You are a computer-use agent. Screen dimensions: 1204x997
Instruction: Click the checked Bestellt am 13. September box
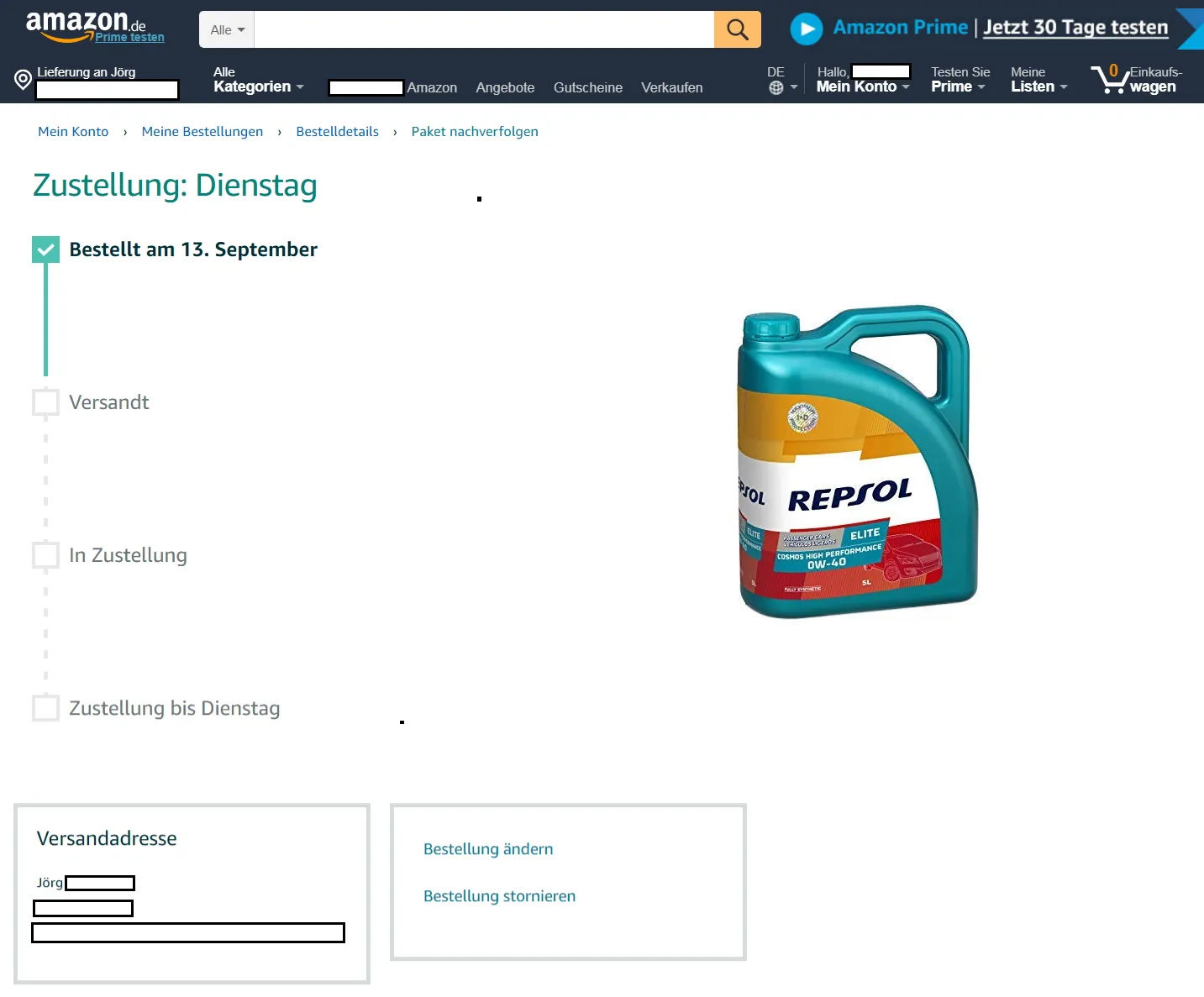[45, 249]
